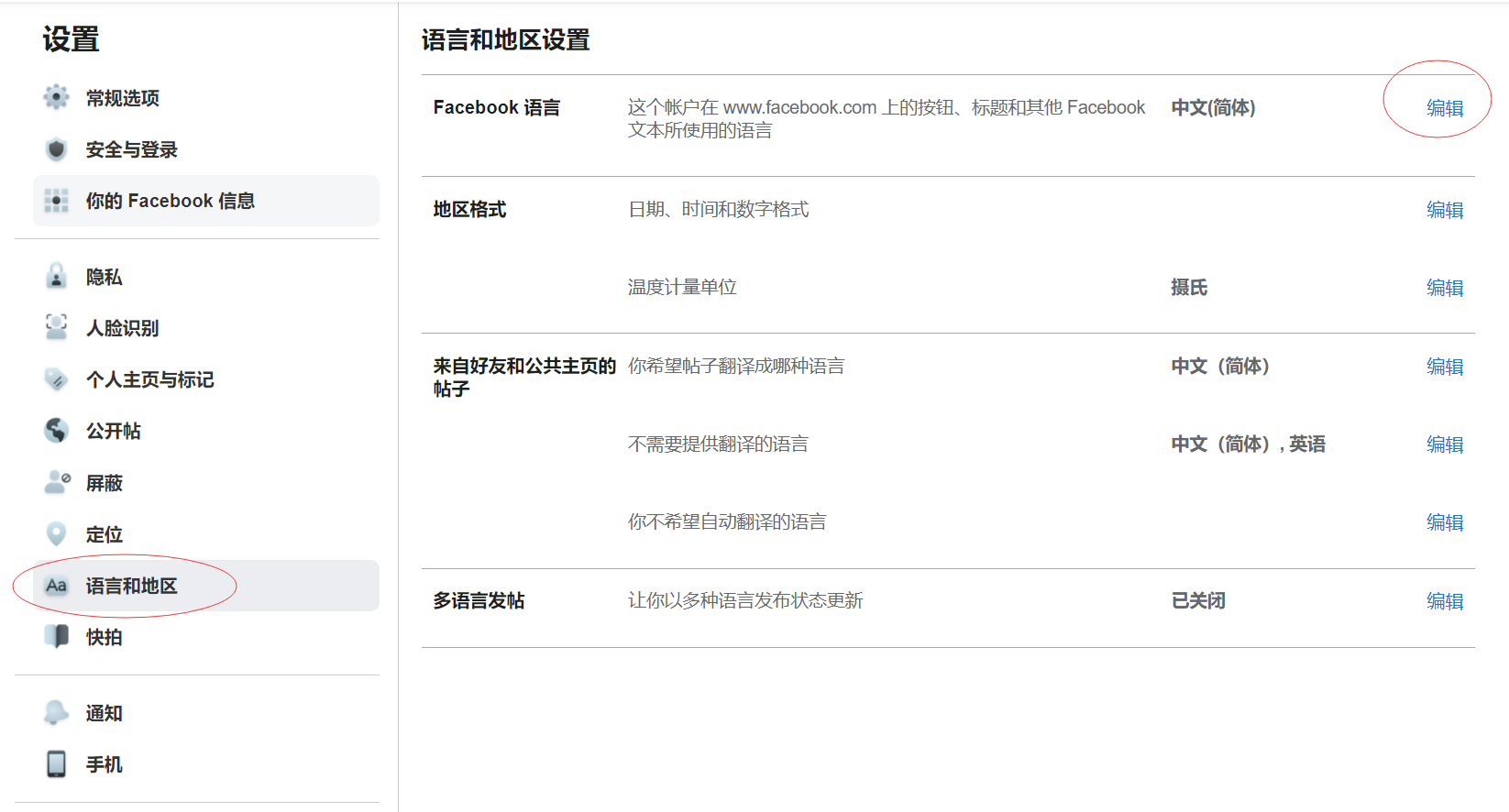The height and width of the screenshot is (812, 1509).
Task: Click 编辑 for 多语言发帖
Action: pos(1445,601)
